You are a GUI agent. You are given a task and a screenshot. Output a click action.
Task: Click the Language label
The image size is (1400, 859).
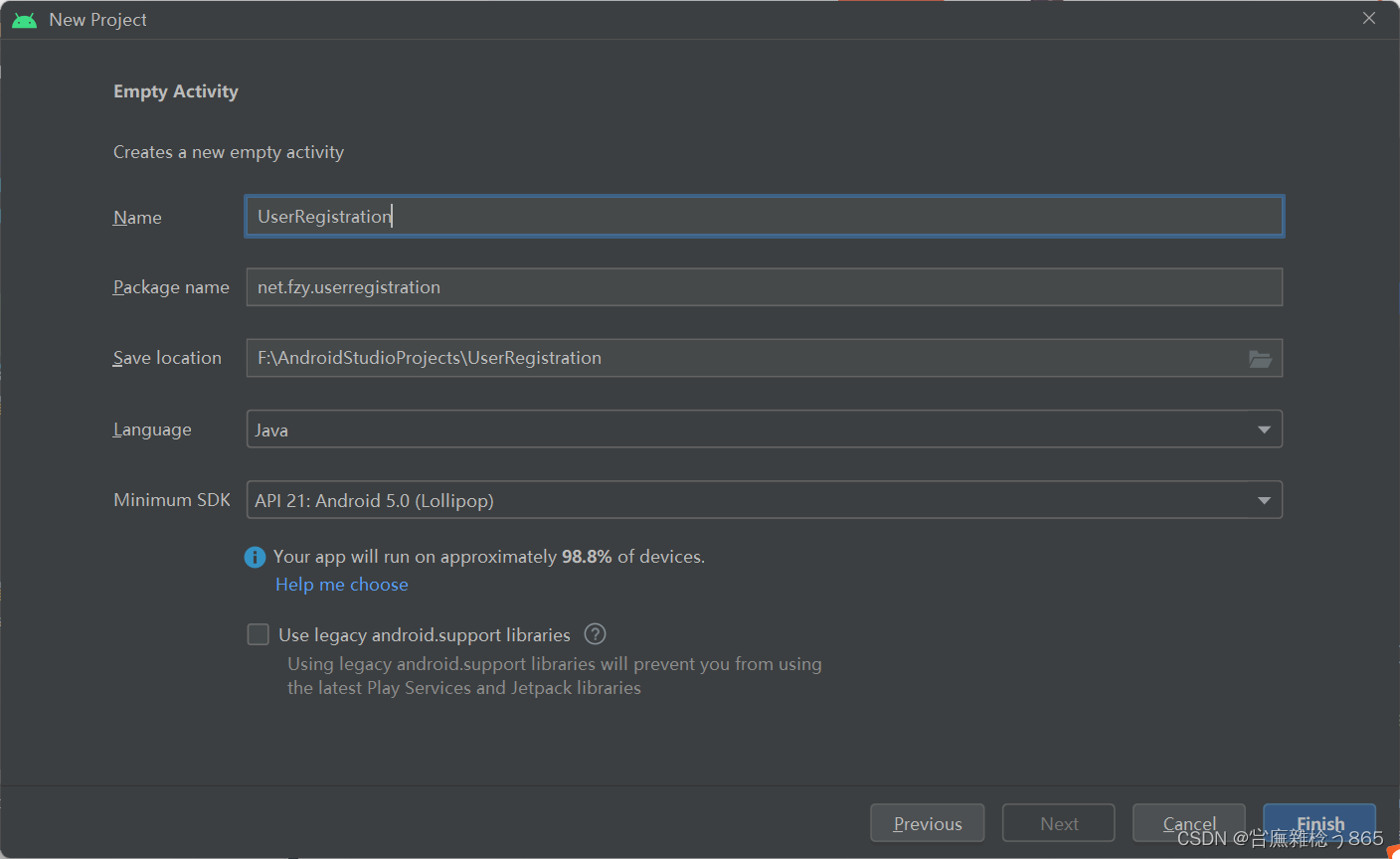[152, 429]
